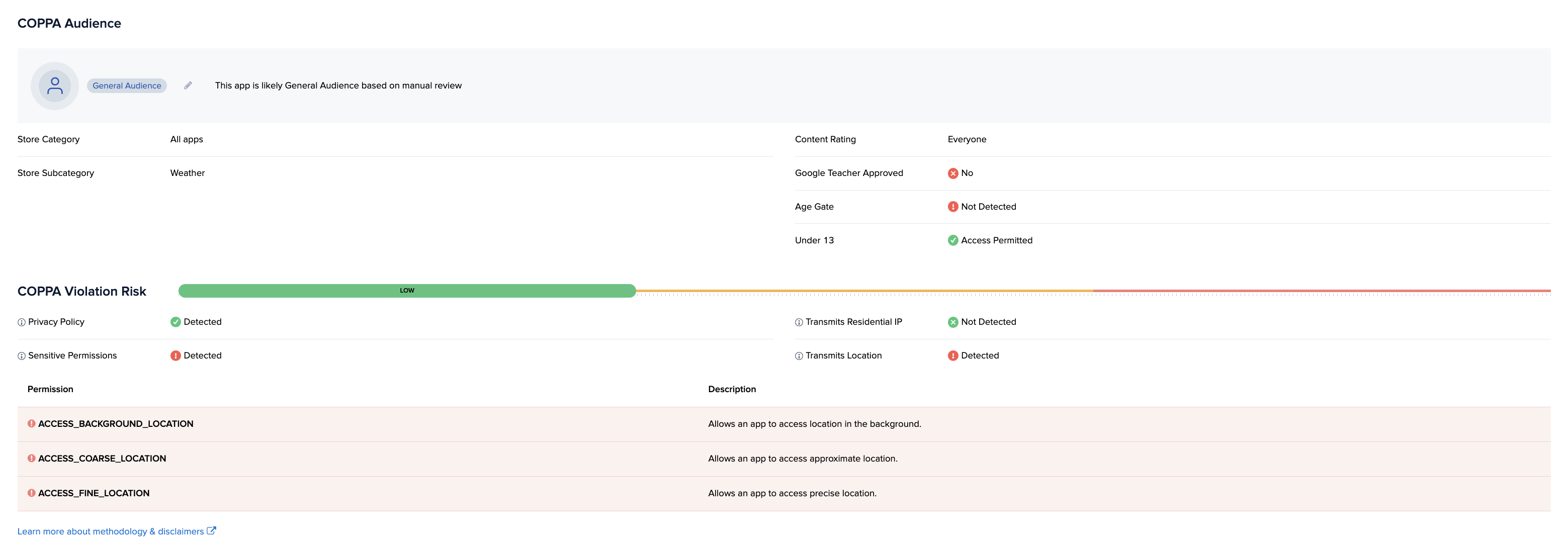Click the COPPA Violation Risk heading
This screenshot has height=542, width=1568.
tap(81, 292)
